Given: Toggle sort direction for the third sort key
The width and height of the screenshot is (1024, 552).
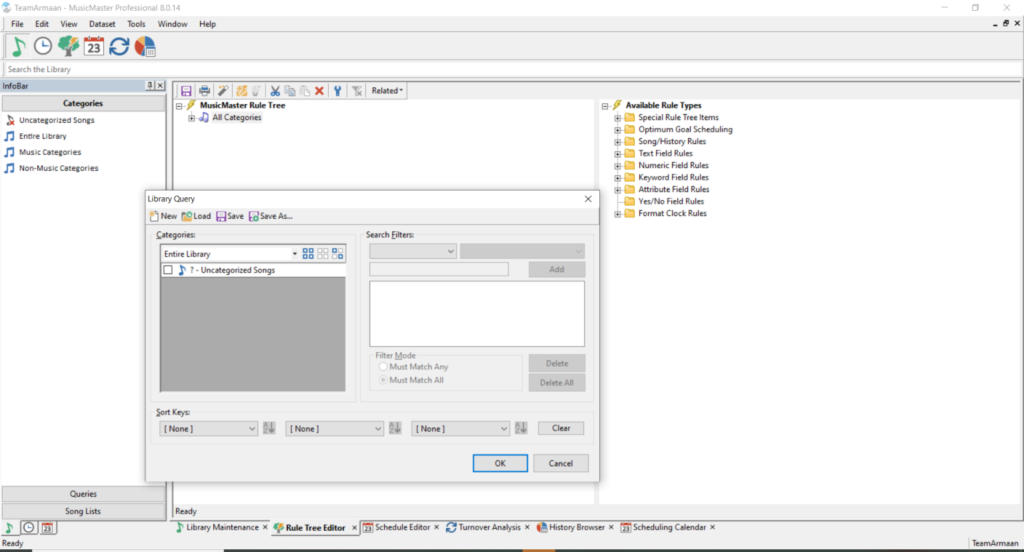Looking at the screenshot, I should [x=520, y=429].
